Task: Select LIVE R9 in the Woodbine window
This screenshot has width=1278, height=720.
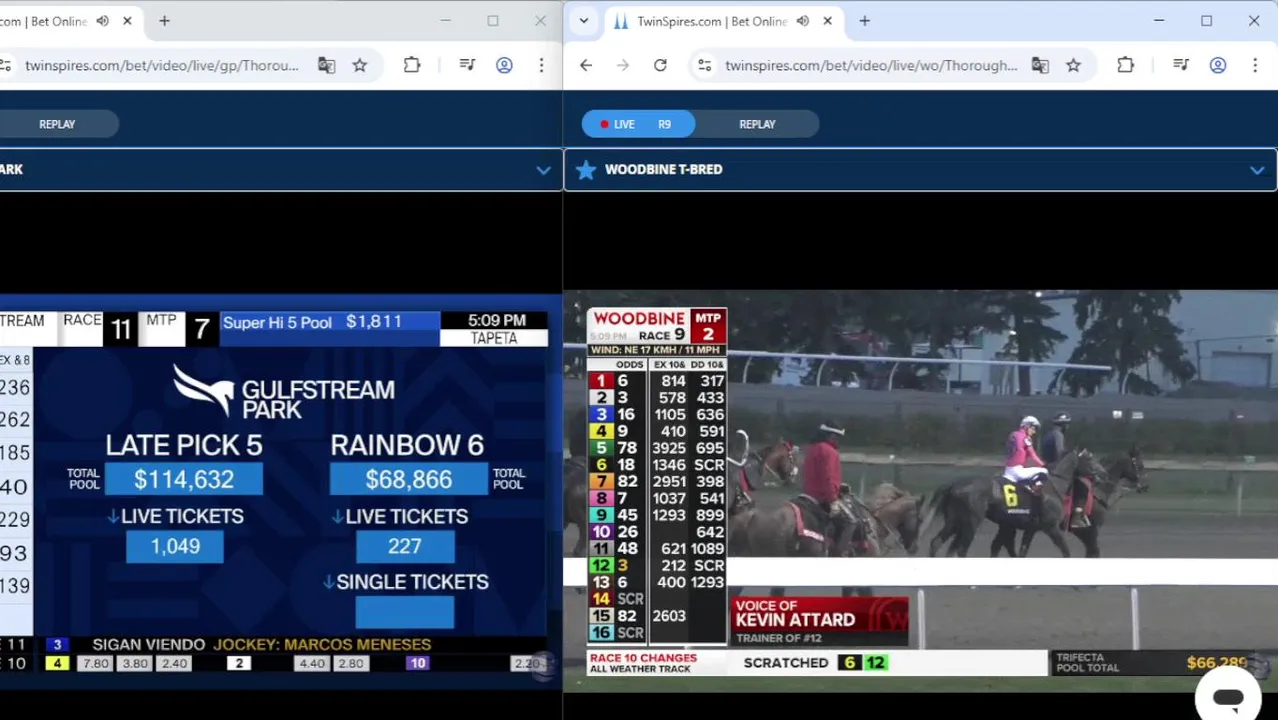Action: [638, 124]
